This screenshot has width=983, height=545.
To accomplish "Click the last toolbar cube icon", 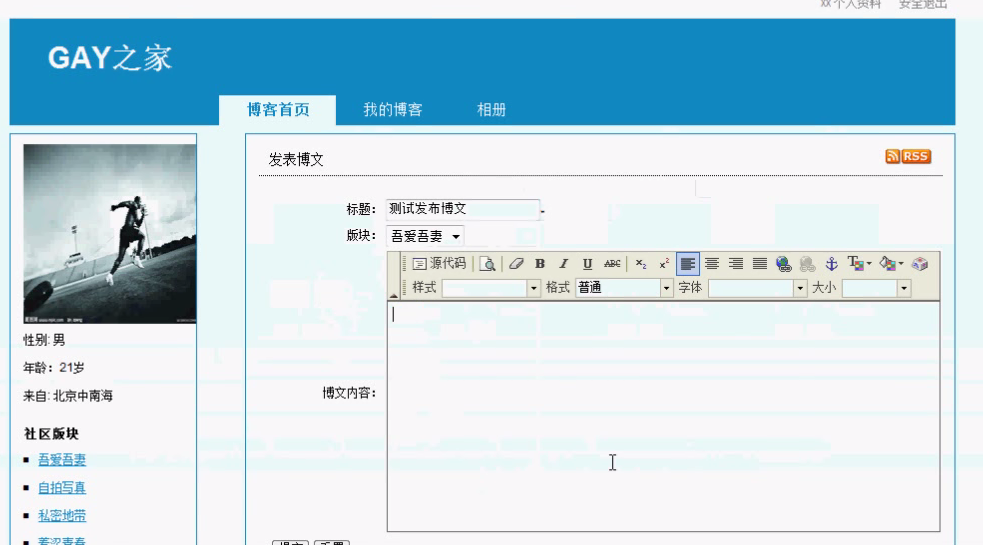I will [x=920, y=263].
